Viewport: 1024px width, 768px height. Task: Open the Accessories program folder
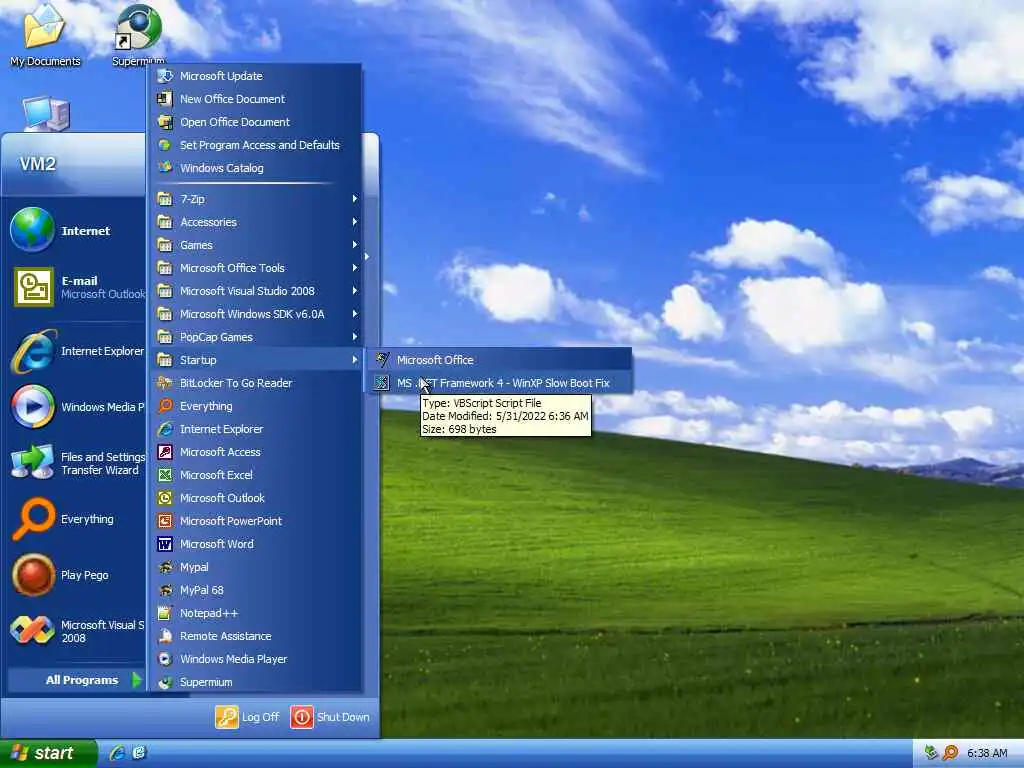255,222
